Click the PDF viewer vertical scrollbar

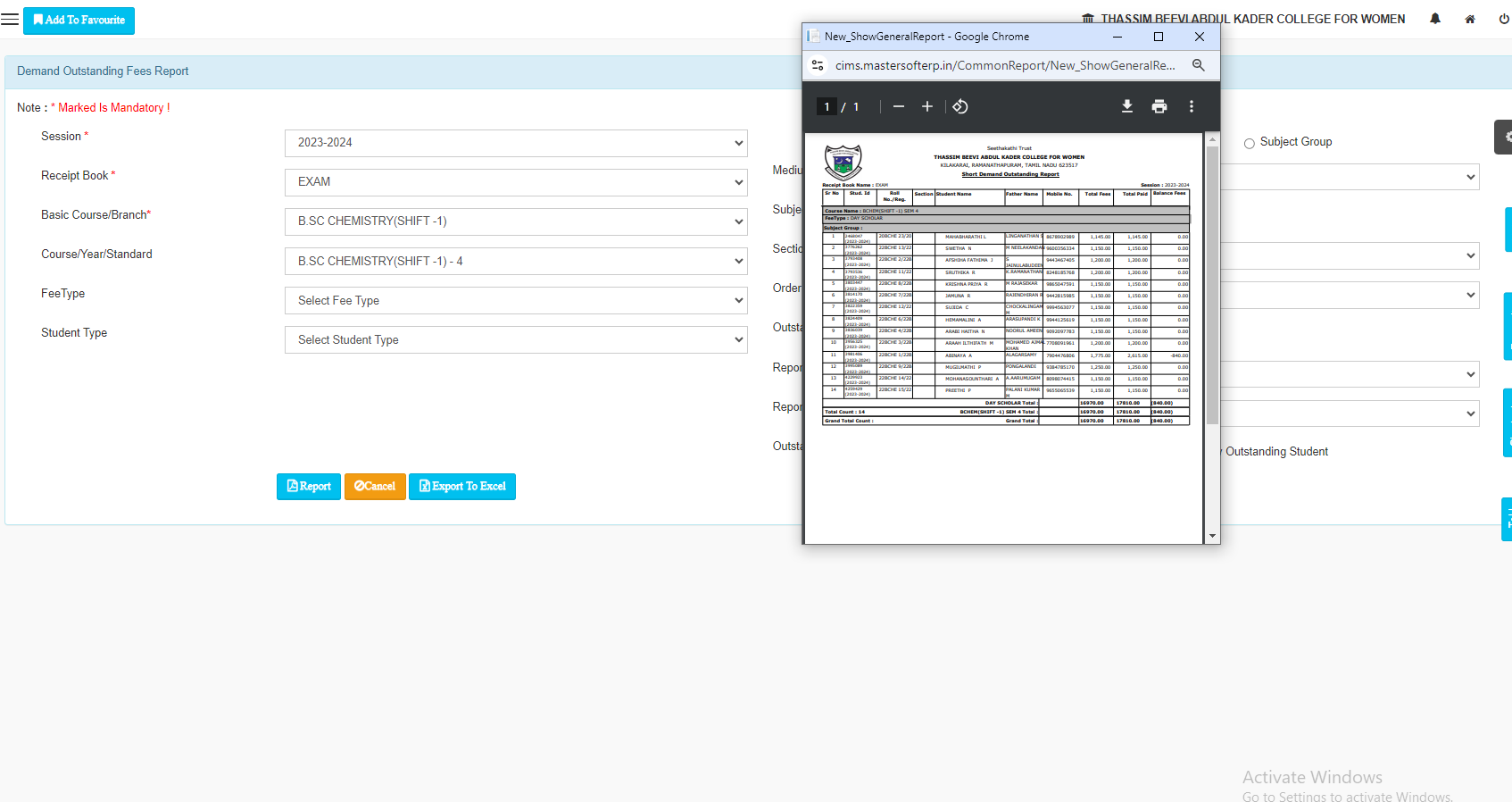pyautogui.click(x=1212, y=286)
